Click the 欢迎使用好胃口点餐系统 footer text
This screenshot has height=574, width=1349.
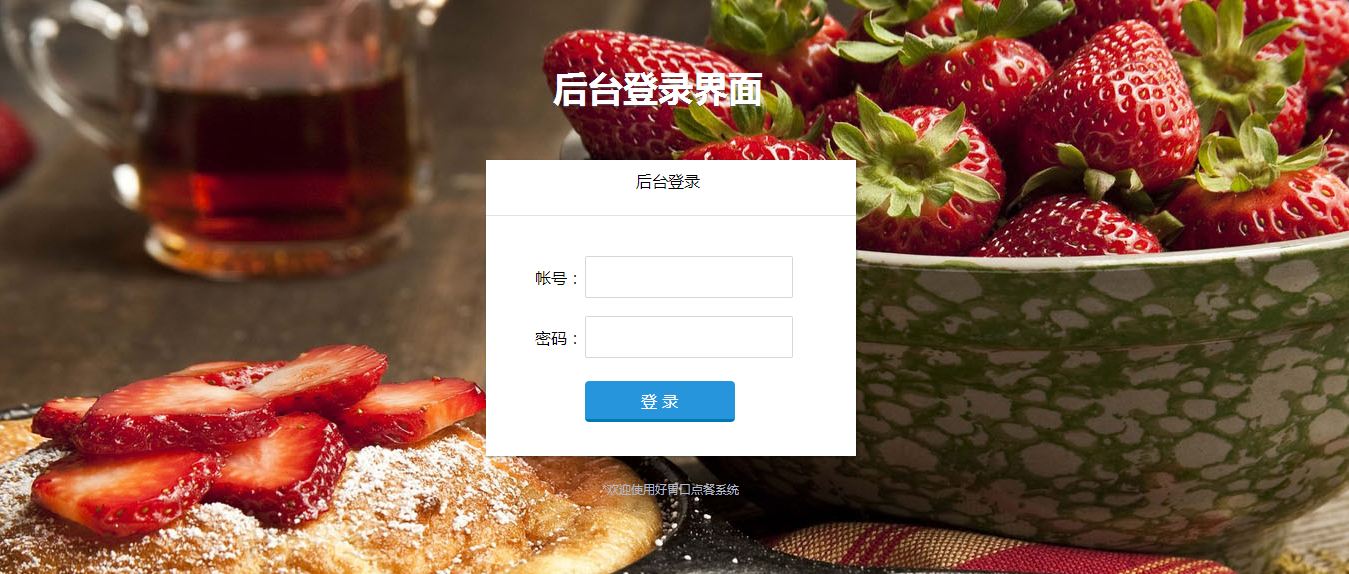point(671,490)
